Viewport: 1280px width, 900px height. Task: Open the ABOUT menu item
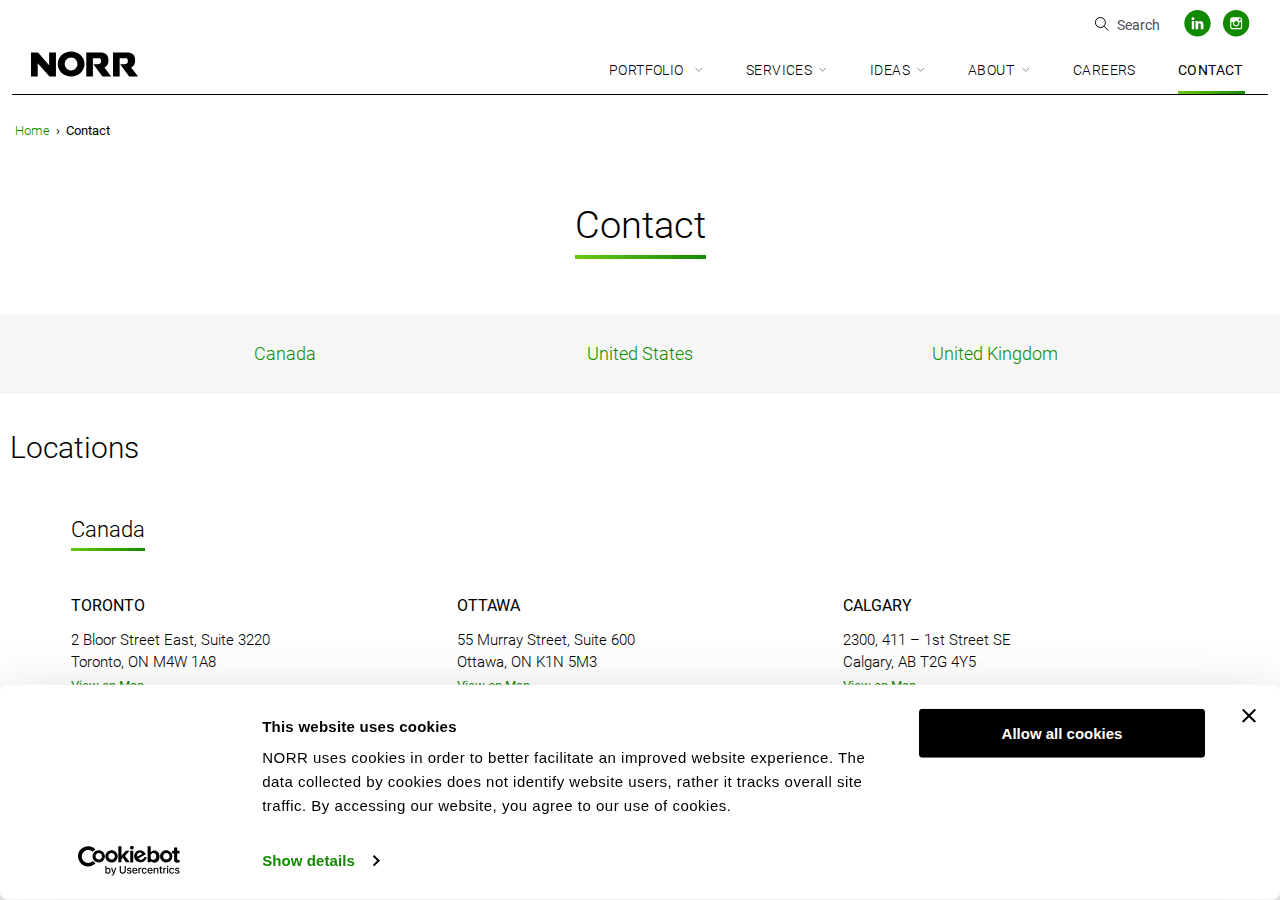tap(991, 70)
